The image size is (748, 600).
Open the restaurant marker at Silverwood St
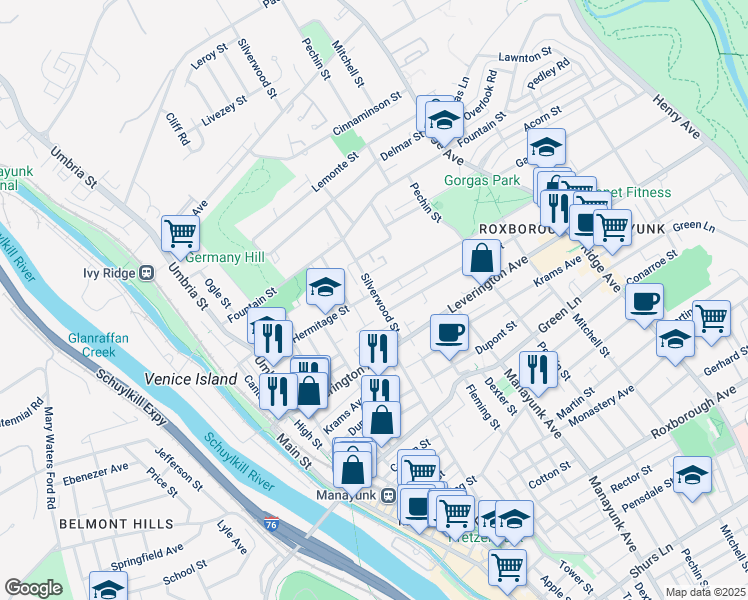click(378, 348)
